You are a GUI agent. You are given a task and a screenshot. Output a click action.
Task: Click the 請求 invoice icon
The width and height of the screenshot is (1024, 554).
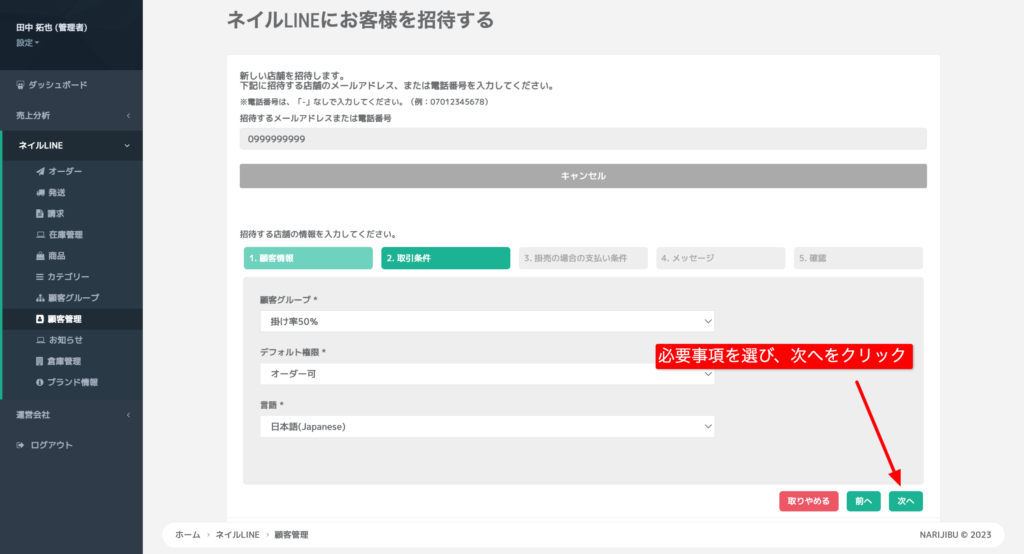click(x=40, y=214)
